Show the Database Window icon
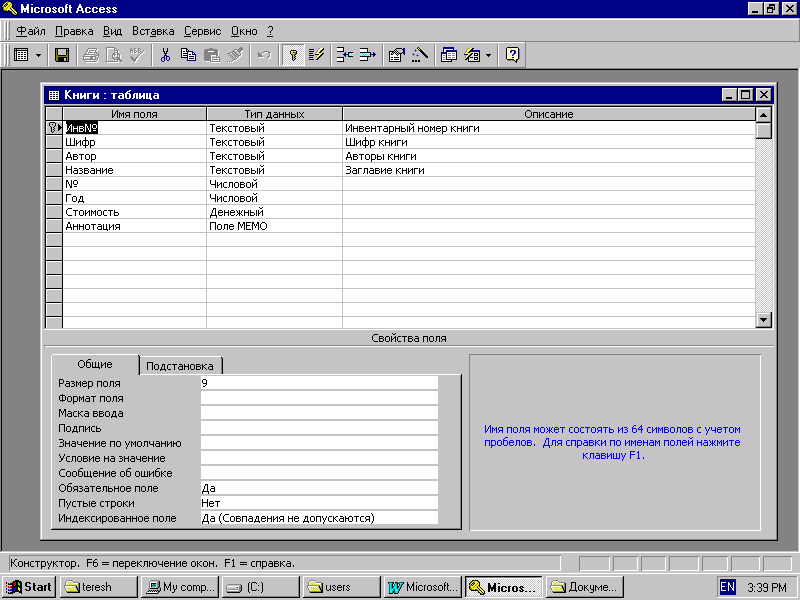Screen dimensions: 800x600 [448, 55]
